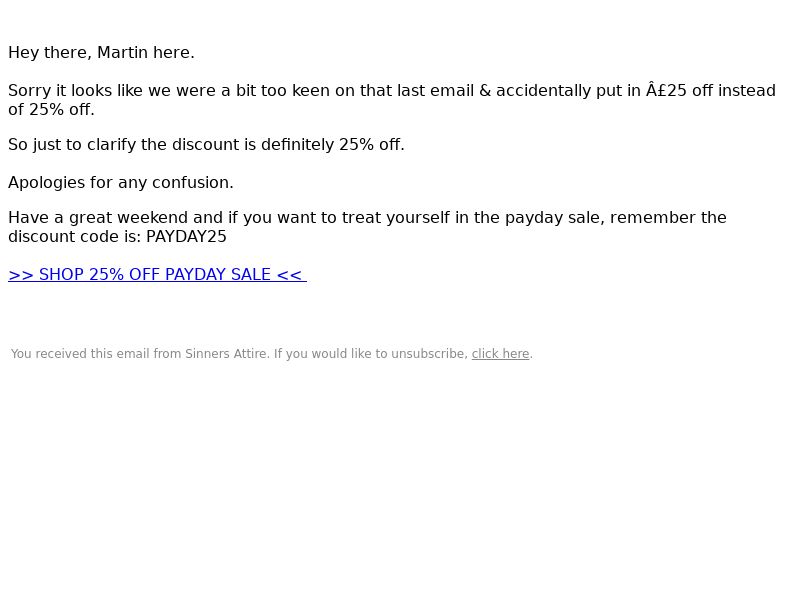Click the 'So just to clarify' sentence
Screen dimensions: 800x600
point(206,144)
